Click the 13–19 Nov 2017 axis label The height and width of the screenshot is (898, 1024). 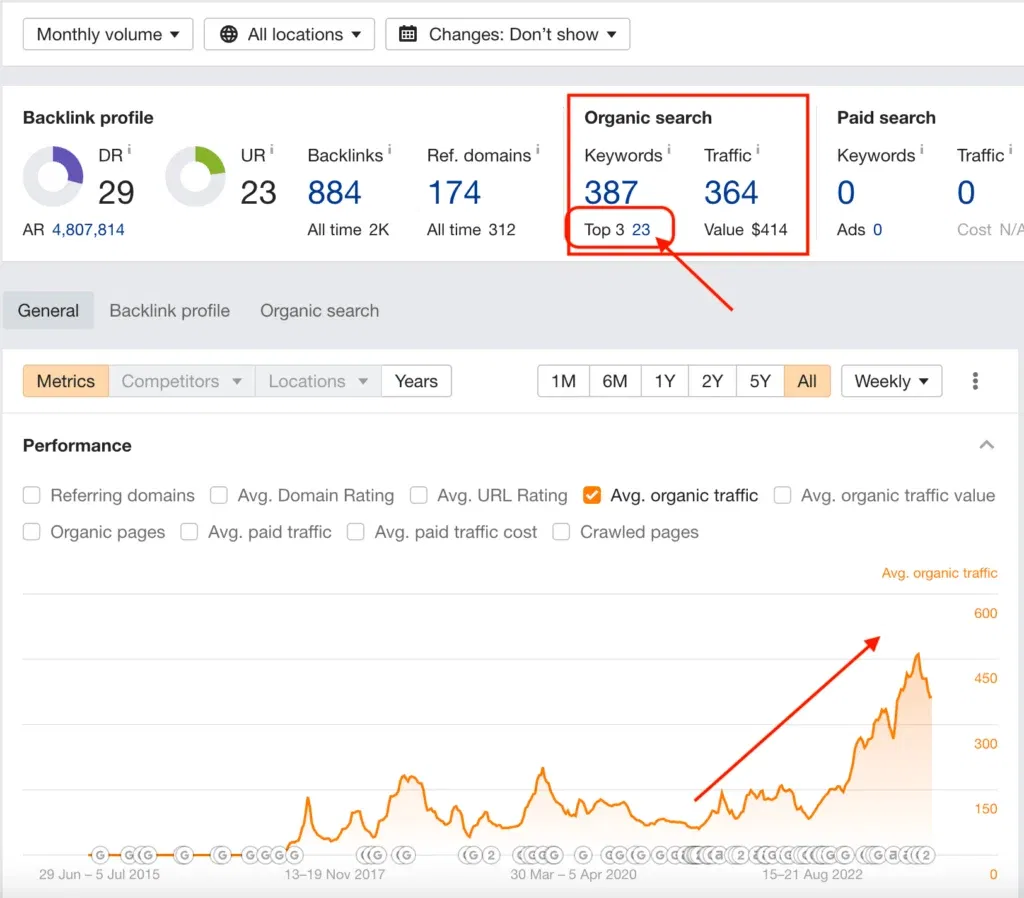coord(334,874)
